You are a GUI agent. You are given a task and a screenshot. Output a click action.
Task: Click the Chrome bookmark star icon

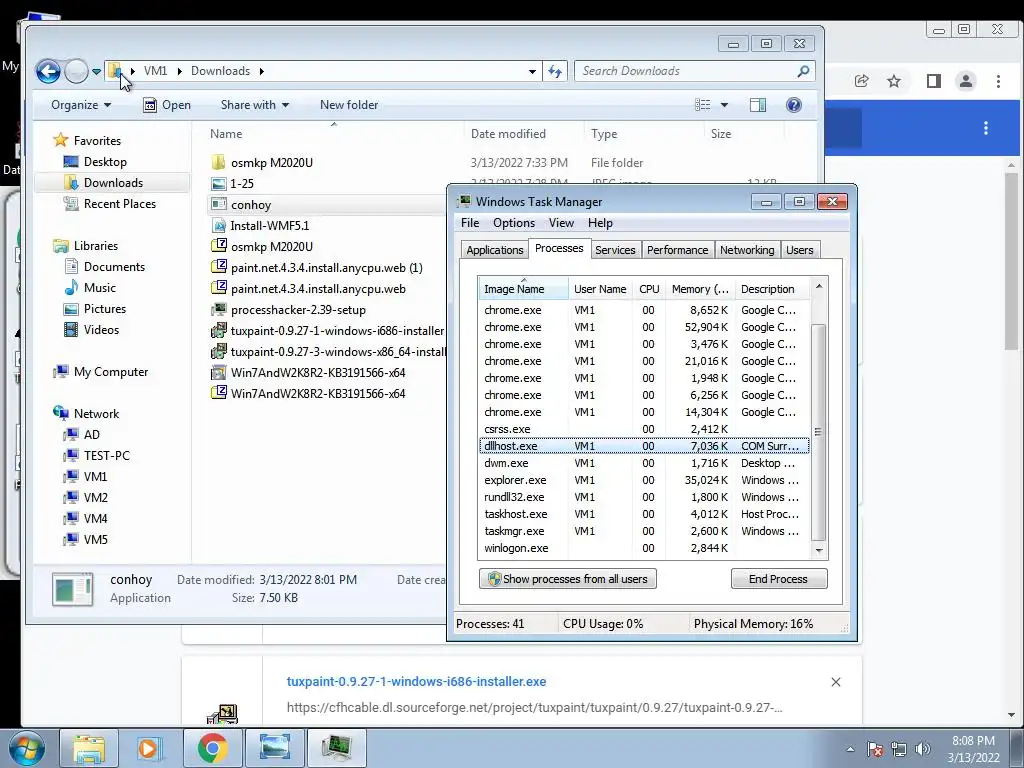click(893, 81)
